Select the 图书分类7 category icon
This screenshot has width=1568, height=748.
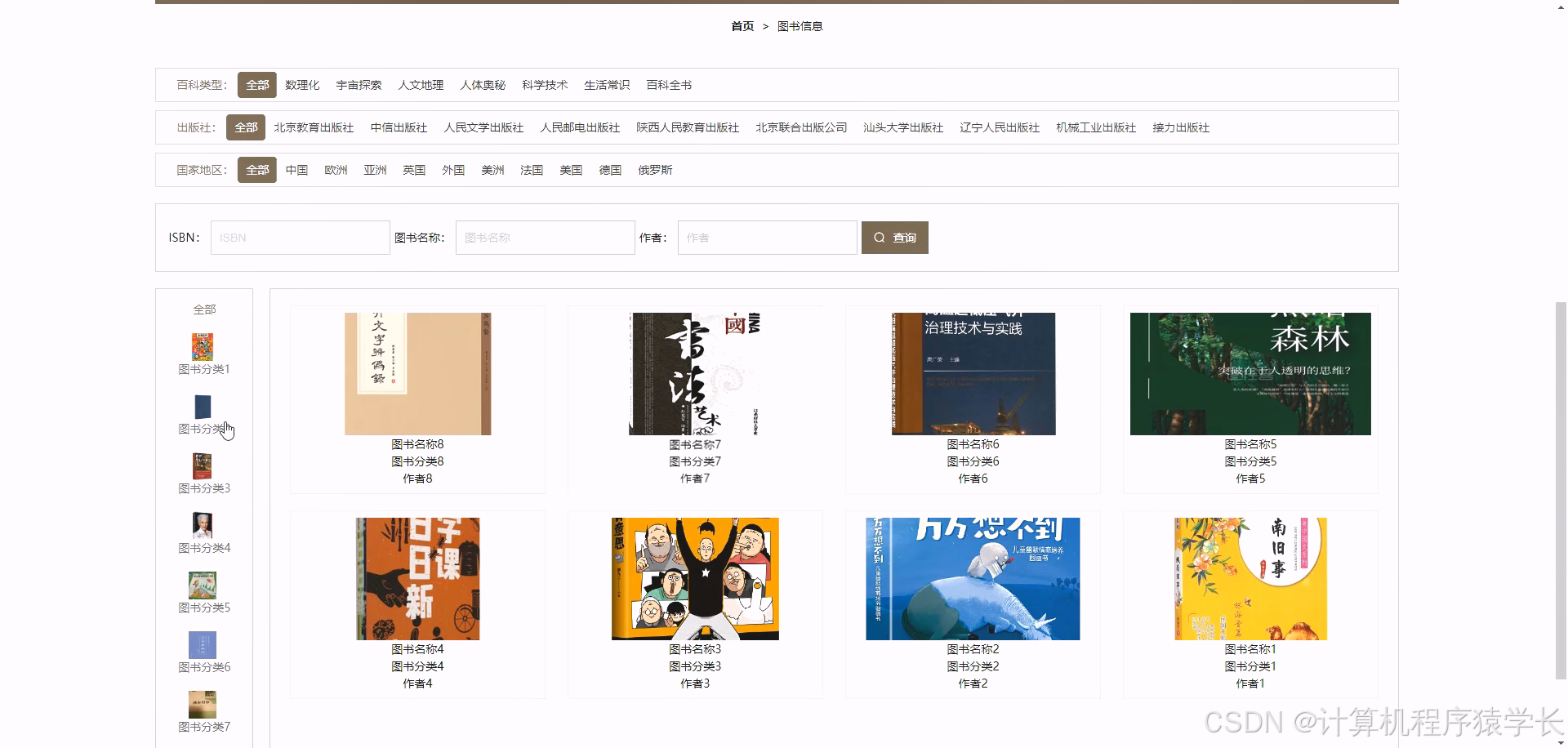click(x=202, y=704)
